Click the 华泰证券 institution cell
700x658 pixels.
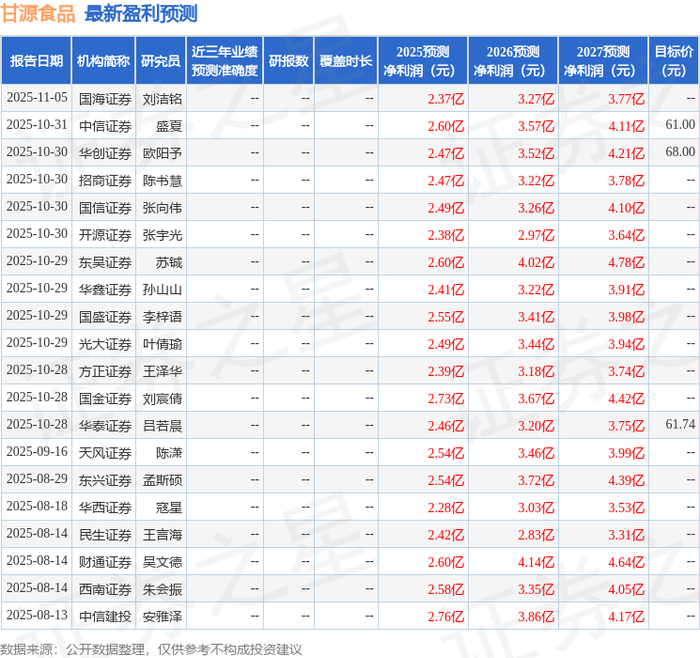tap(105, 426)
